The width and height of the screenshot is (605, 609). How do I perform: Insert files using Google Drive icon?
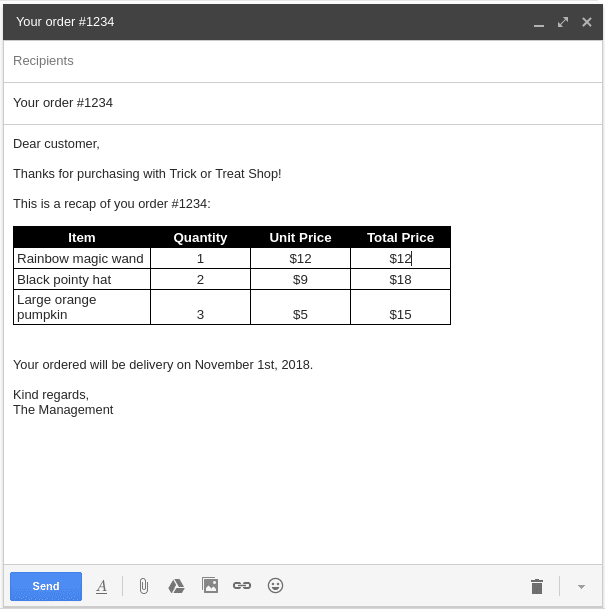click(x=176, y=586)
